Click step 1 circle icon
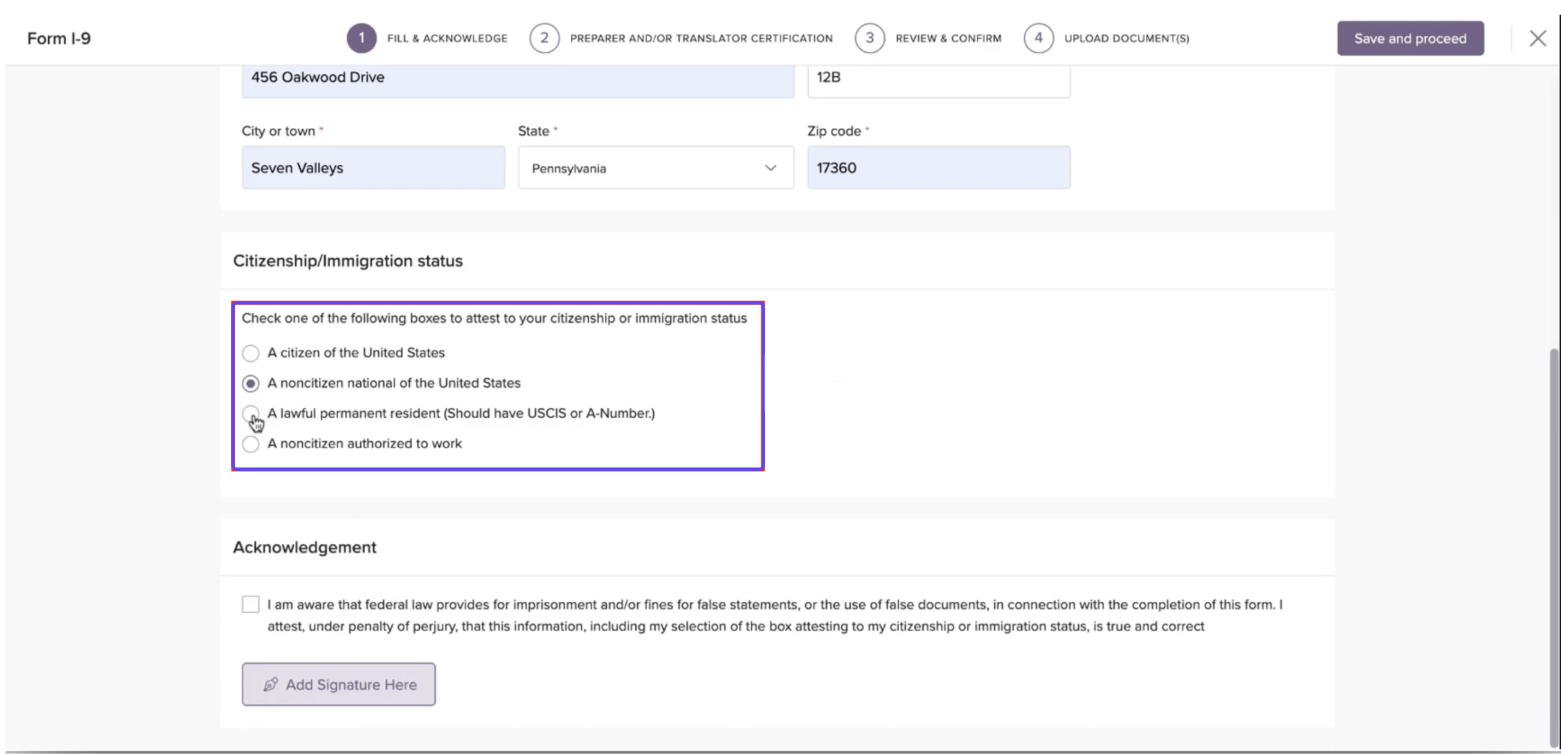 coord(361,39)
